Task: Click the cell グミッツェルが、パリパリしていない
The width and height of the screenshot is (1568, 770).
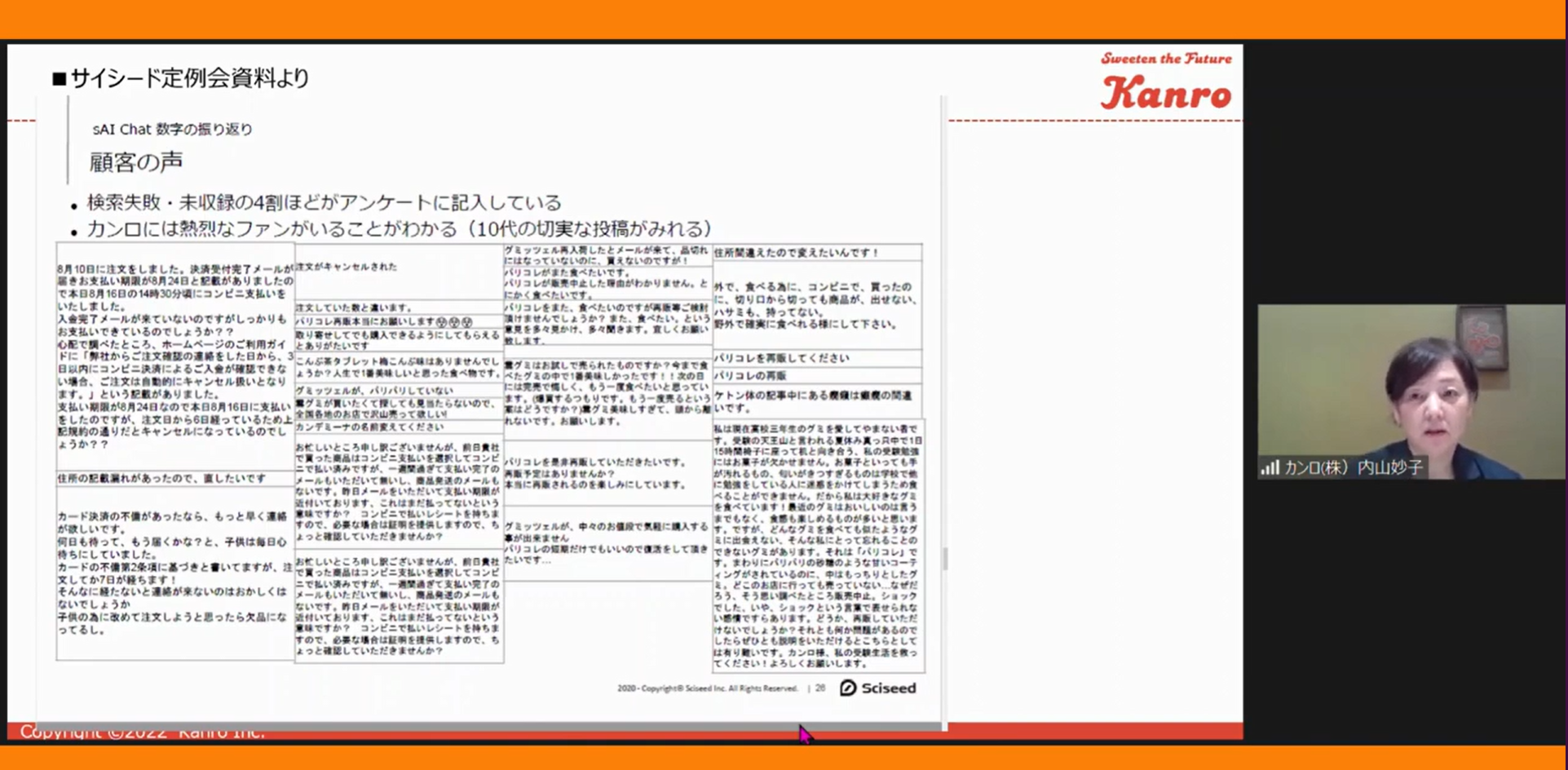Action: click(399, 391)
